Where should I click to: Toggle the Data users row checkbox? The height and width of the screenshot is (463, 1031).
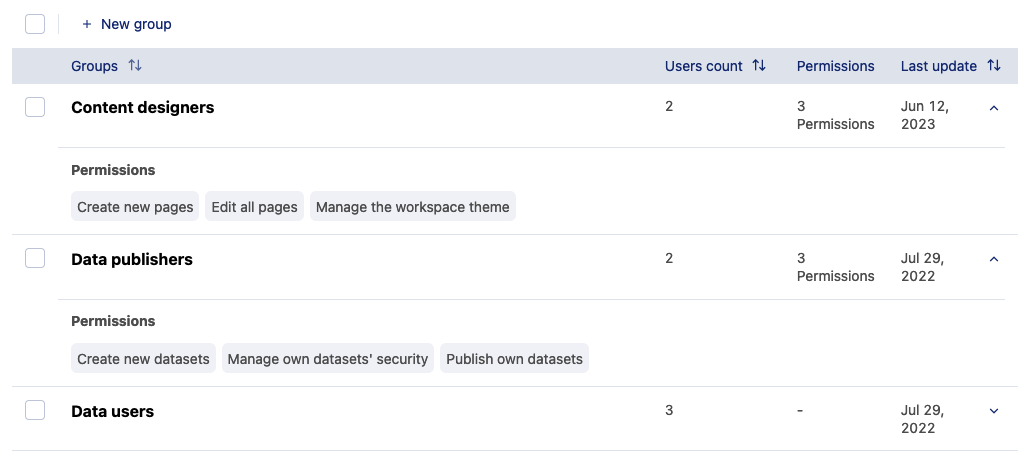click(x=35, y=410)
